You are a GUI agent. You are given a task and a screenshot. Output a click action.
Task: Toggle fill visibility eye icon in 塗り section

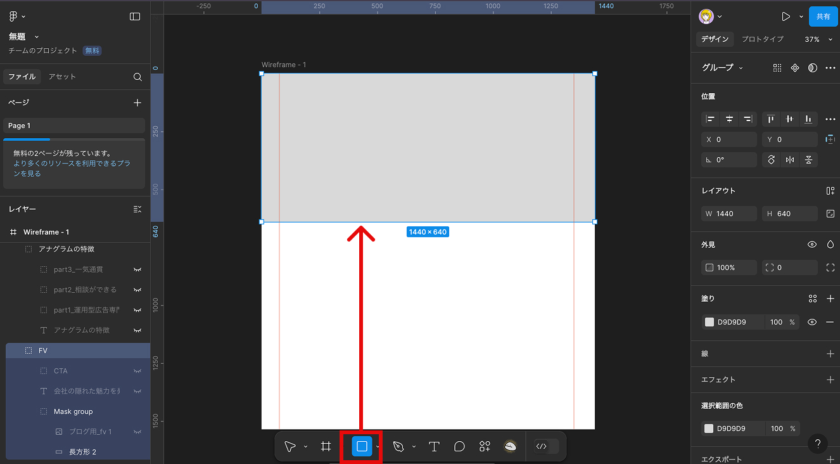[x=812, y=322]
